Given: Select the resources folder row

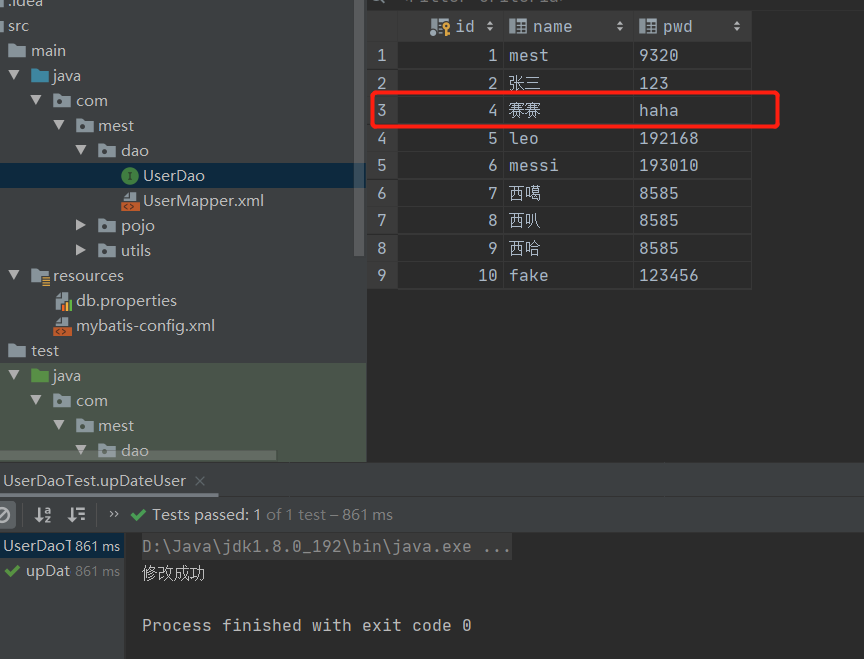Looking at the screenshot, I should 182,276.
